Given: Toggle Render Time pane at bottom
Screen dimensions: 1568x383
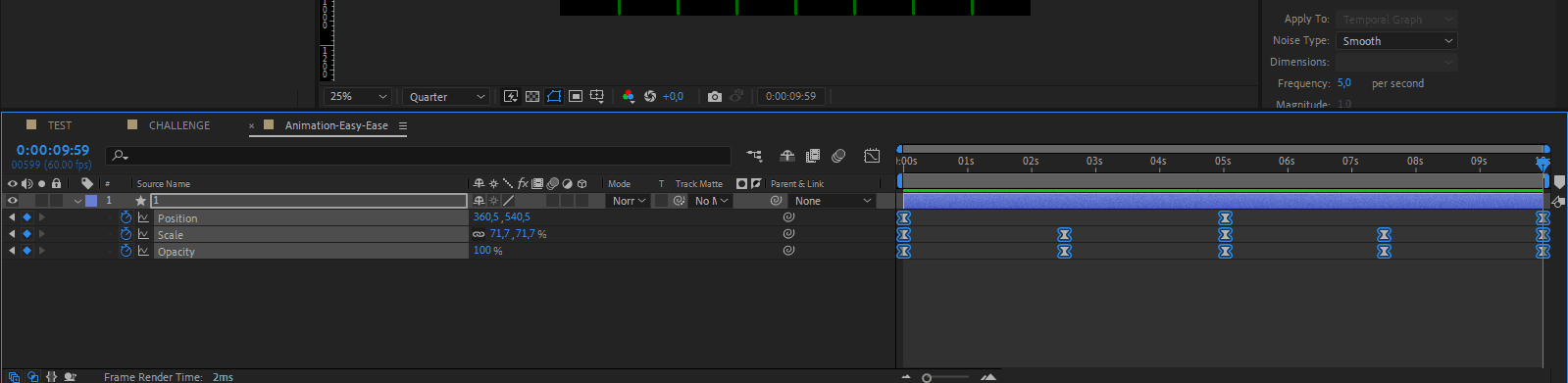Looking at the screenshot, I should point(70,376).
